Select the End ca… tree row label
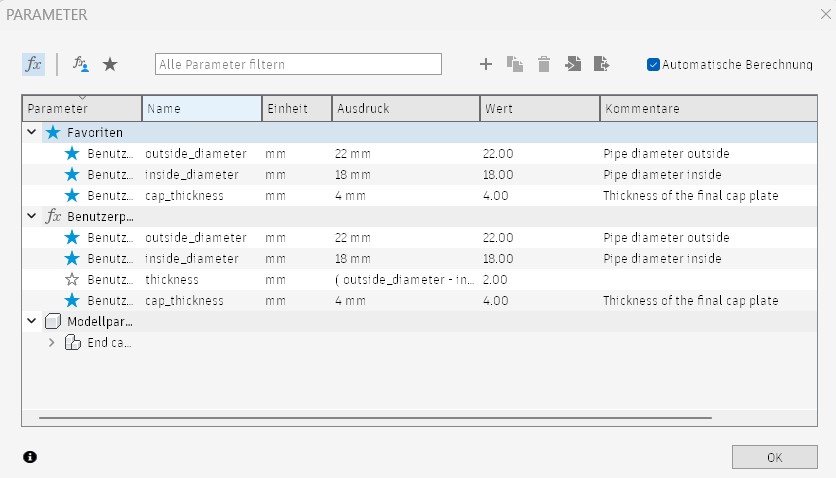The image size is (836, 478). (x=109, y=343)
